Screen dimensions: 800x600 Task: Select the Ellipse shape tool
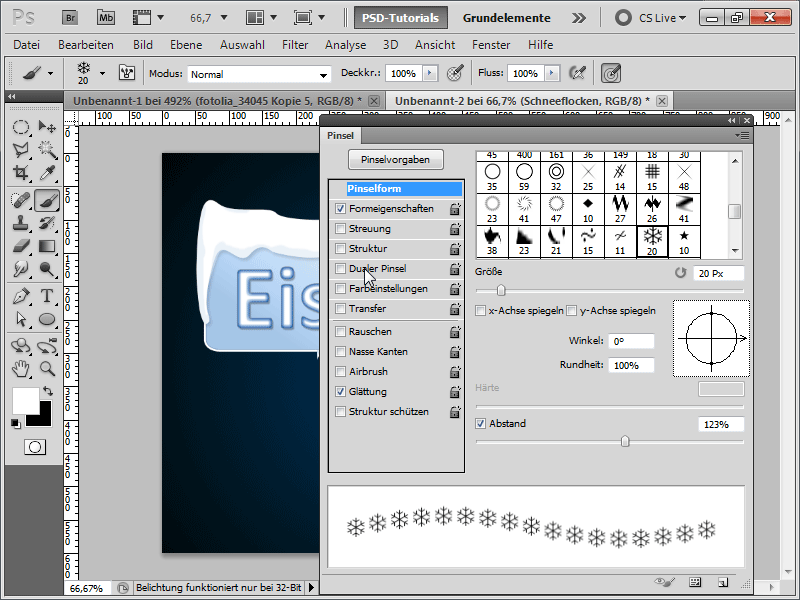tap(47, 319)
